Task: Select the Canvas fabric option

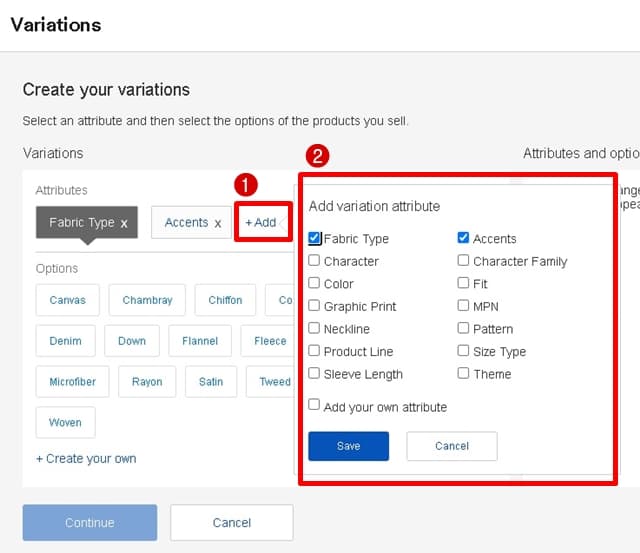Action: (67, 300)
